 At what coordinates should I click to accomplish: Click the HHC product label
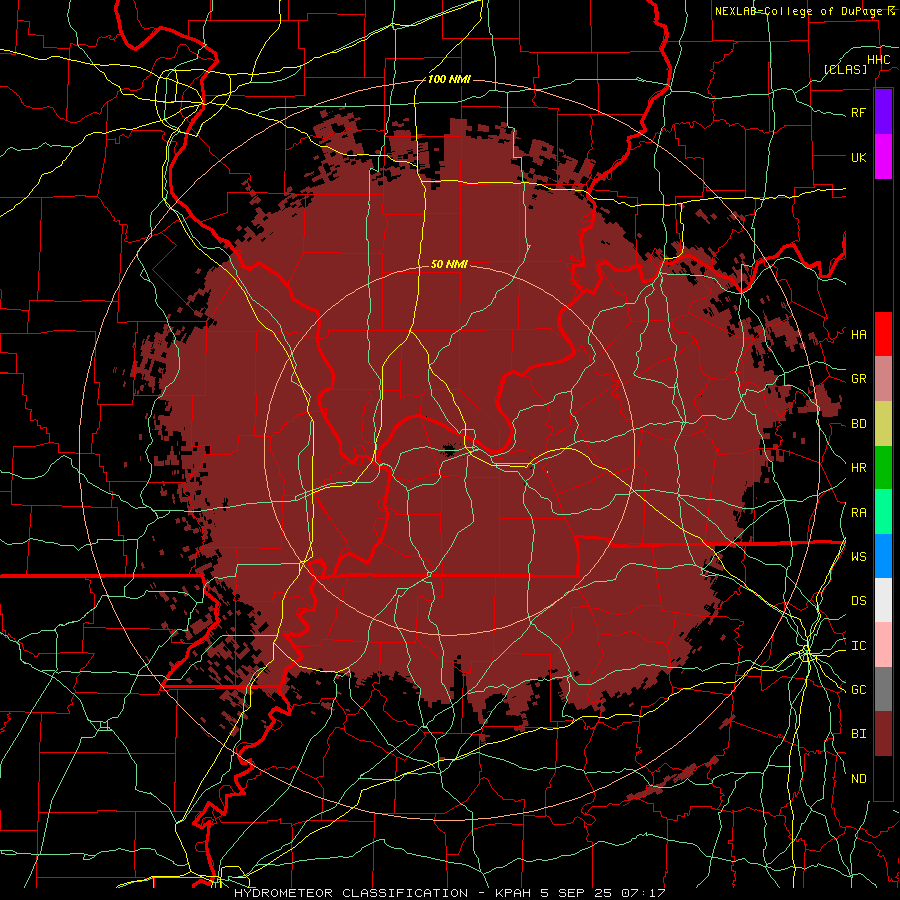click(x=878, y=60)
